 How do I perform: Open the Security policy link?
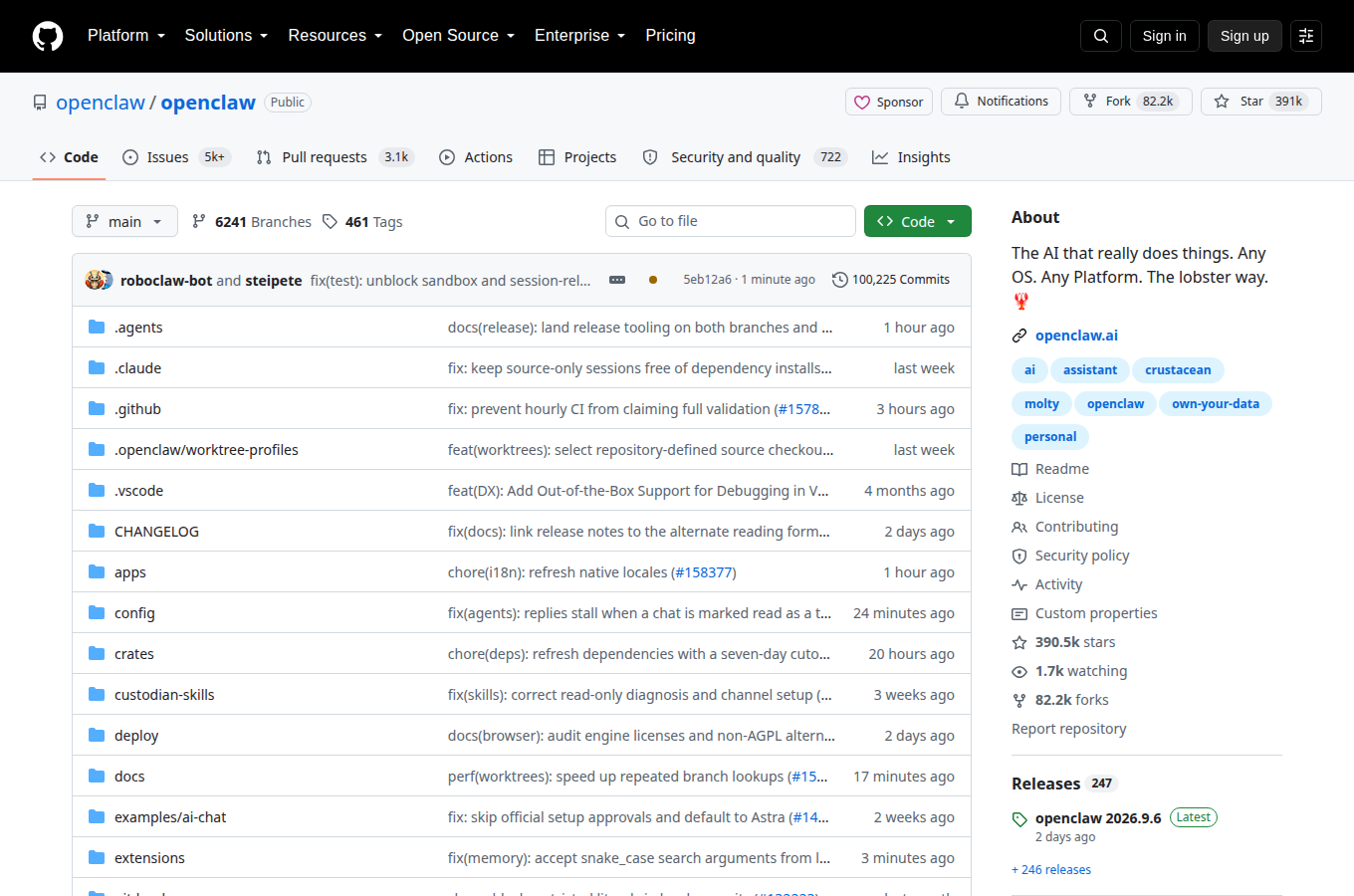tap(1070, 556)
